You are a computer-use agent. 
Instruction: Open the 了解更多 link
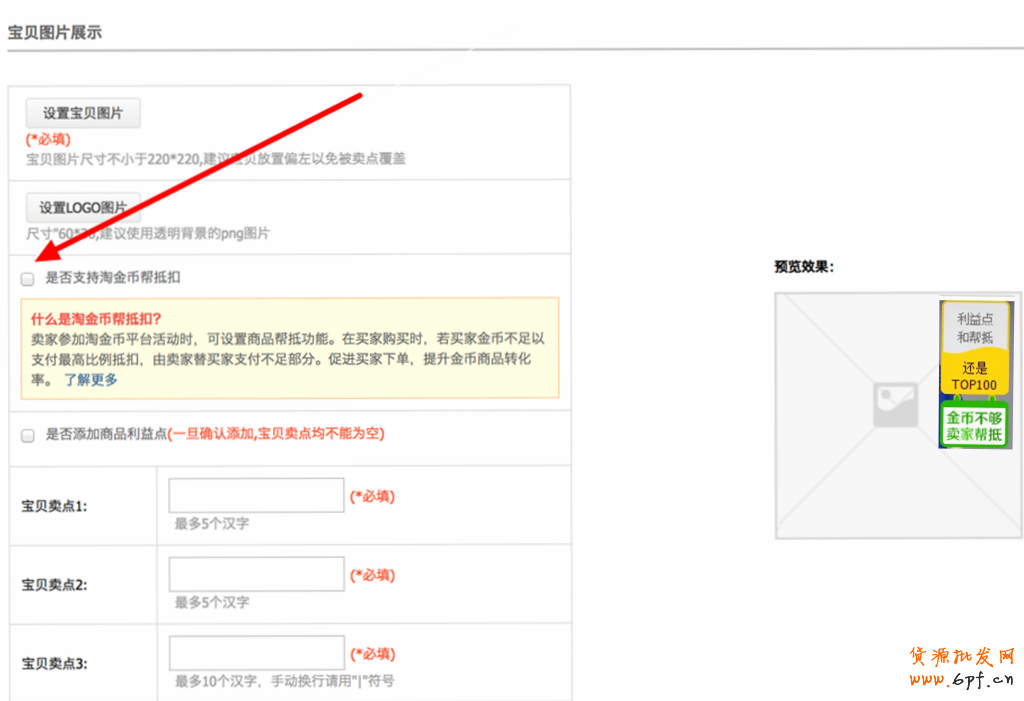click(91, 380)
